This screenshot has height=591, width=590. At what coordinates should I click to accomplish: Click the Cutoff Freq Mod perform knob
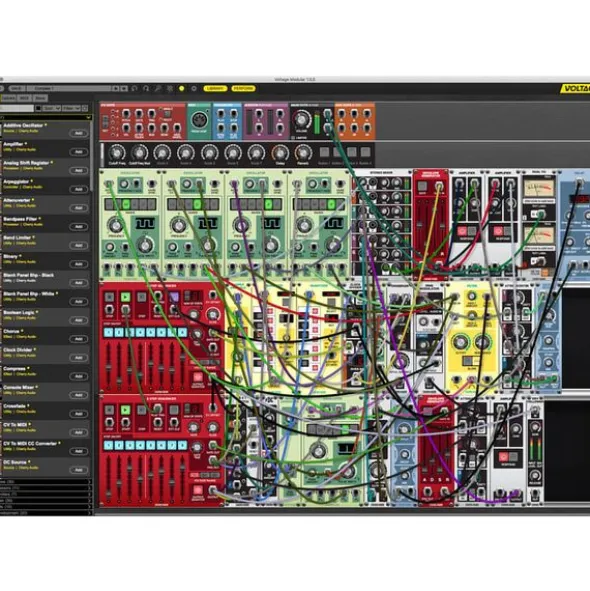139,153
